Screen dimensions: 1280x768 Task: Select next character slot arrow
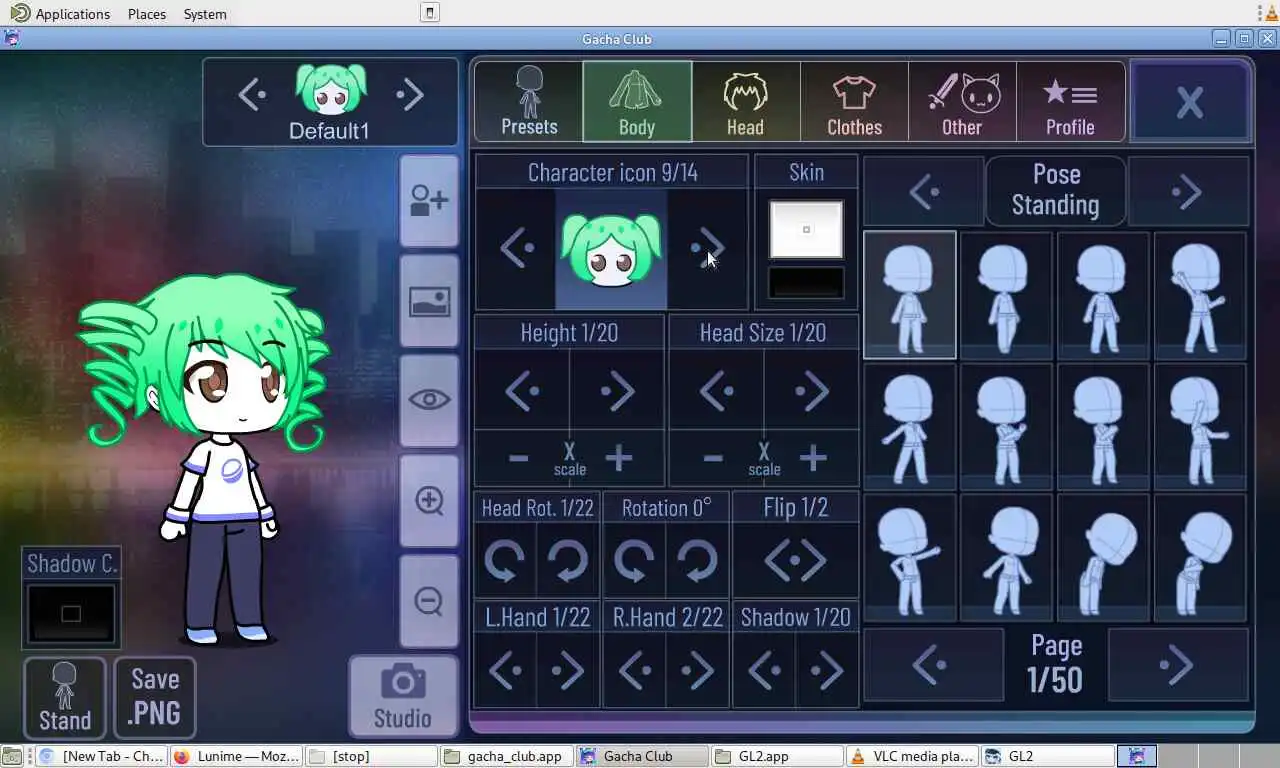pyautogui.click(x=410, y=95)
